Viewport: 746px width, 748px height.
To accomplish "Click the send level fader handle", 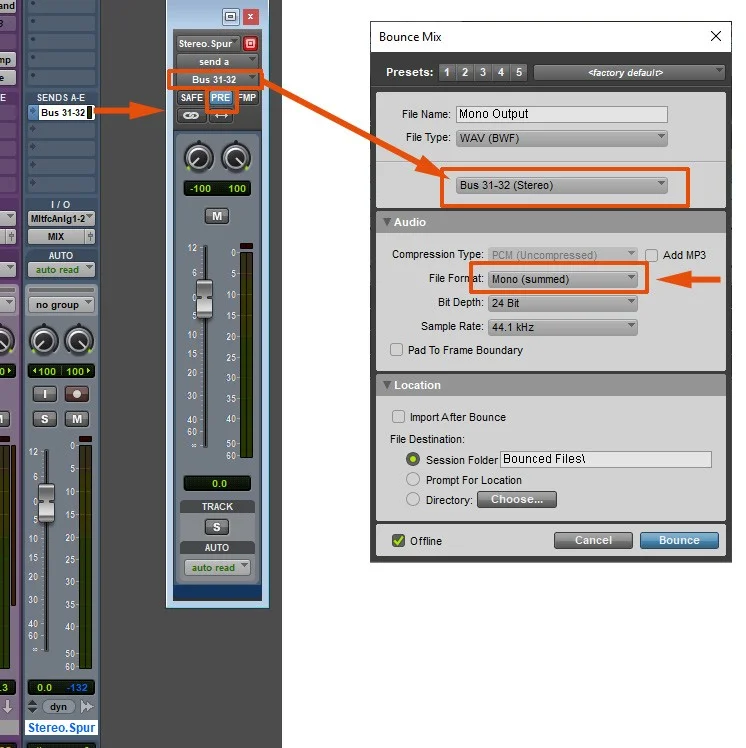I will pos(205,299).
